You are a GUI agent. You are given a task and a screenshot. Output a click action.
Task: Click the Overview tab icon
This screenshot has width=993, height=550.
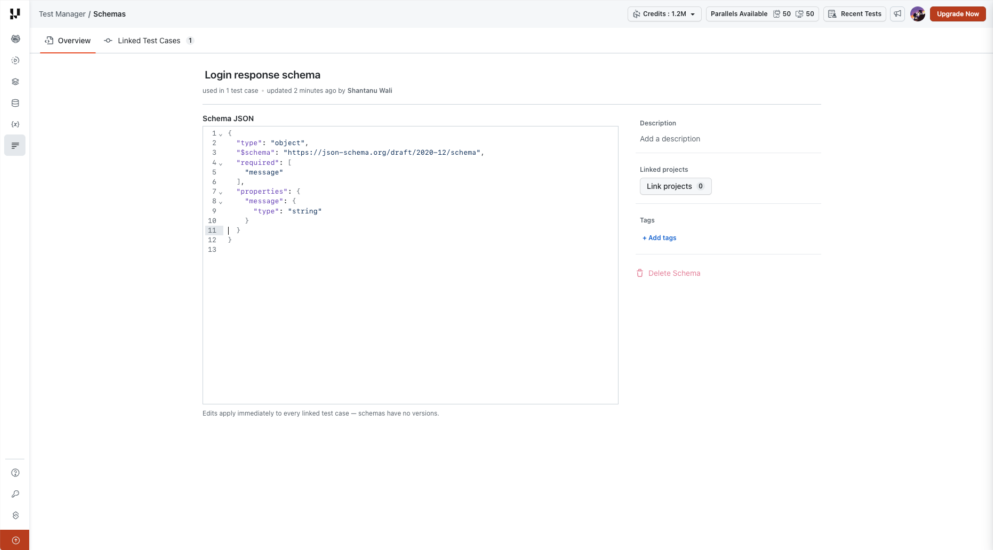point(49,41)
